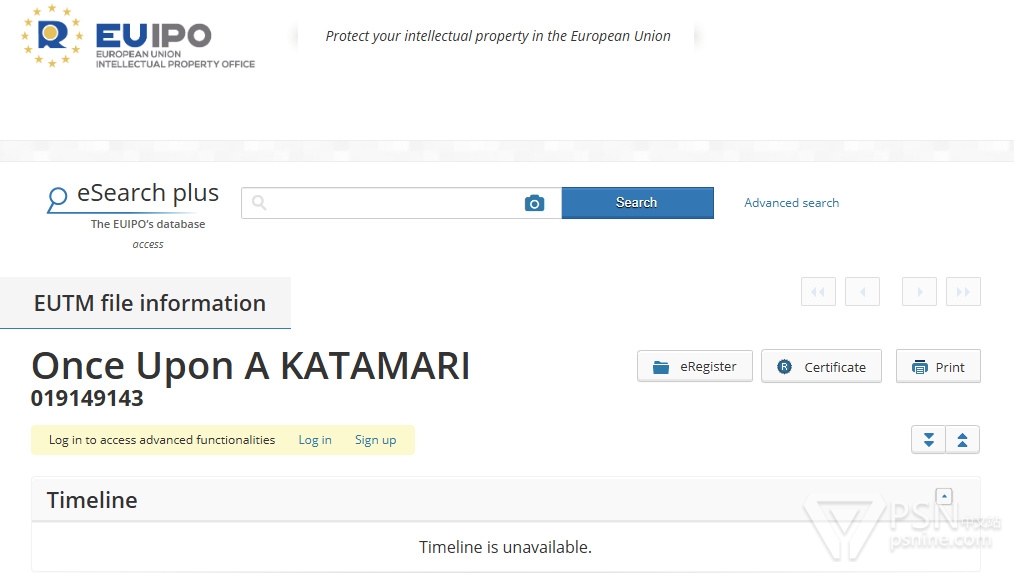The width and height of the screenshot is (1014, 573).
Task: Open Advanced search link
Action: (792, 203)
